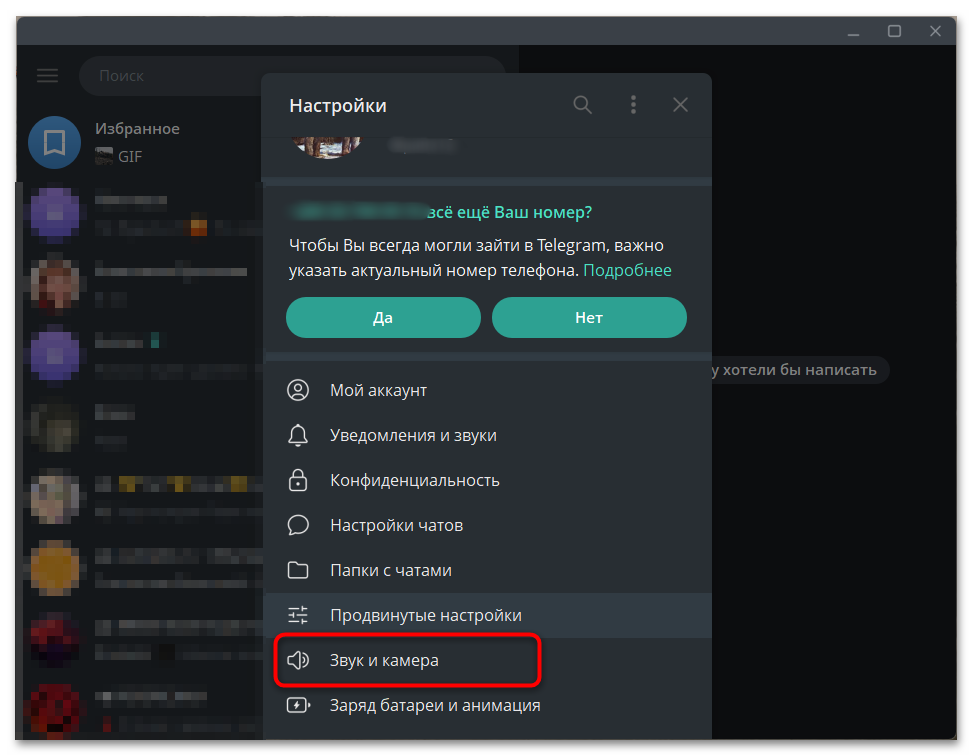
Task: Open Настройки чатов section
Action: click(x=488, y=525)
